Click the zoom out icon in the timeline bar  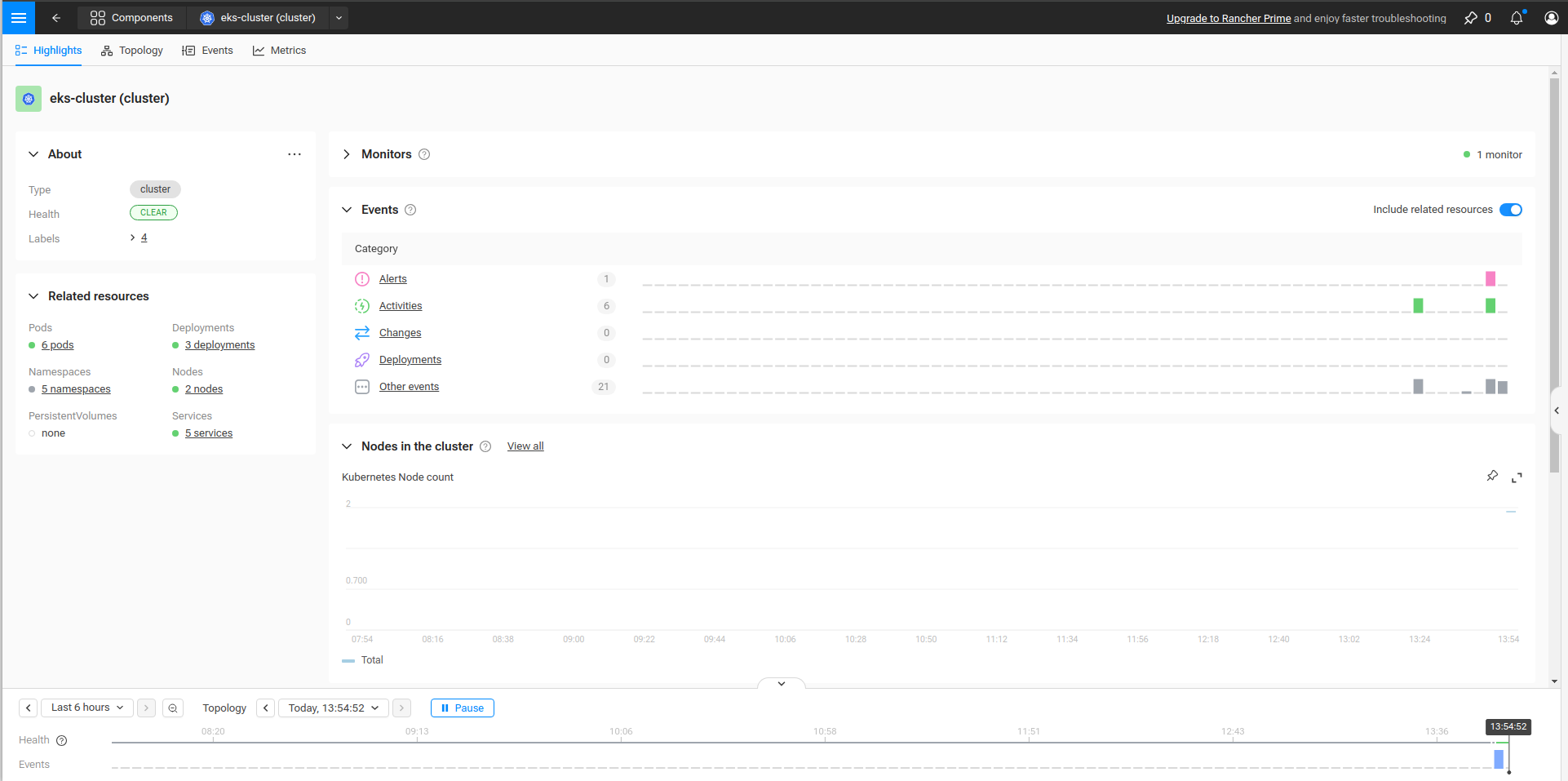click(172, 708)
